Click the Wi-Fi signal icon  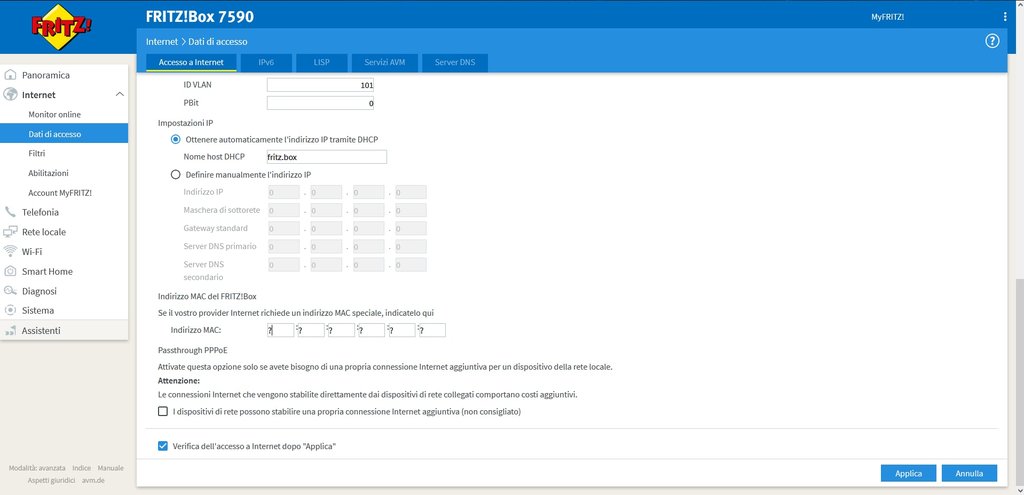10,251
